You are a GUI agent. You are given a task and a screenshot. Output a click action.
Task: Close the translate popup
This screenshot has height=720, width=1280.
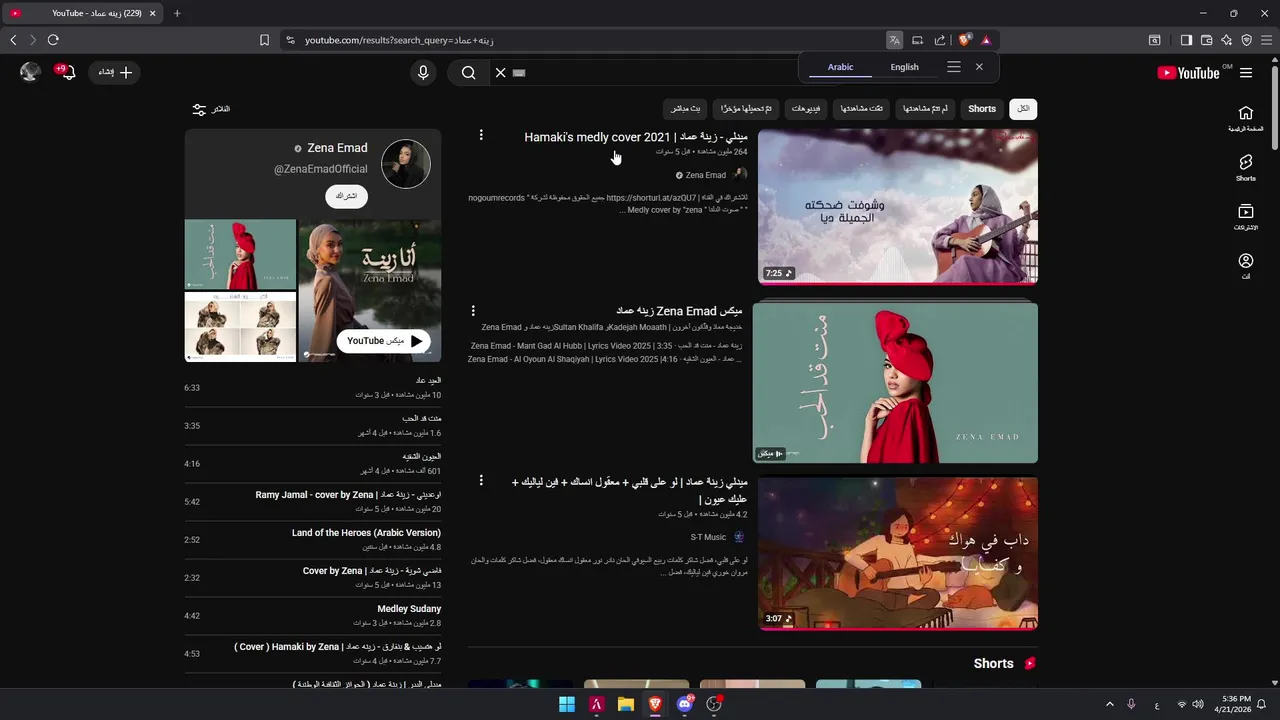pyautogui.click(x=979, y=67)
